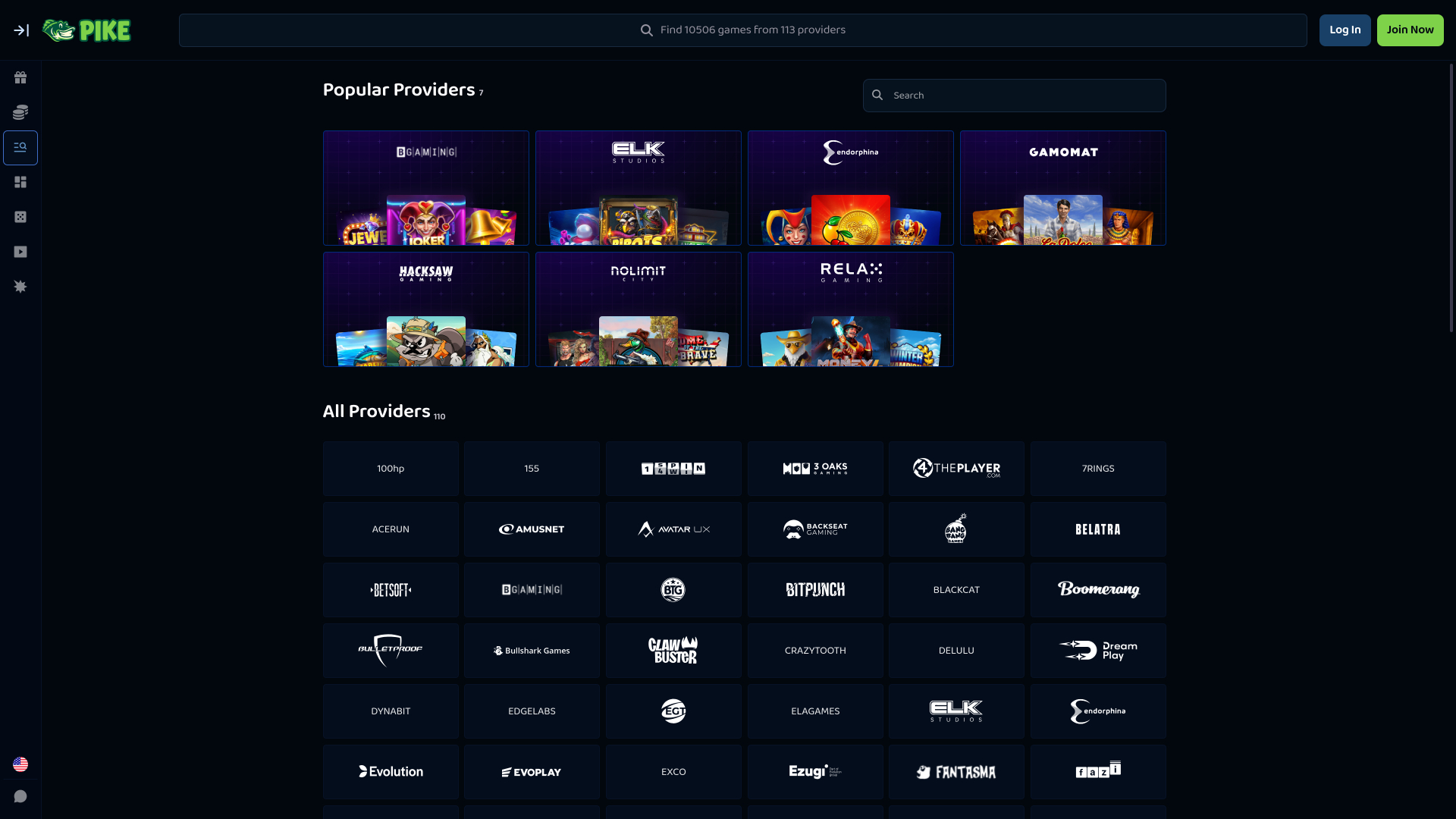
Task: Select the Evolution provider tile
Action: click(x=391, y=772)
